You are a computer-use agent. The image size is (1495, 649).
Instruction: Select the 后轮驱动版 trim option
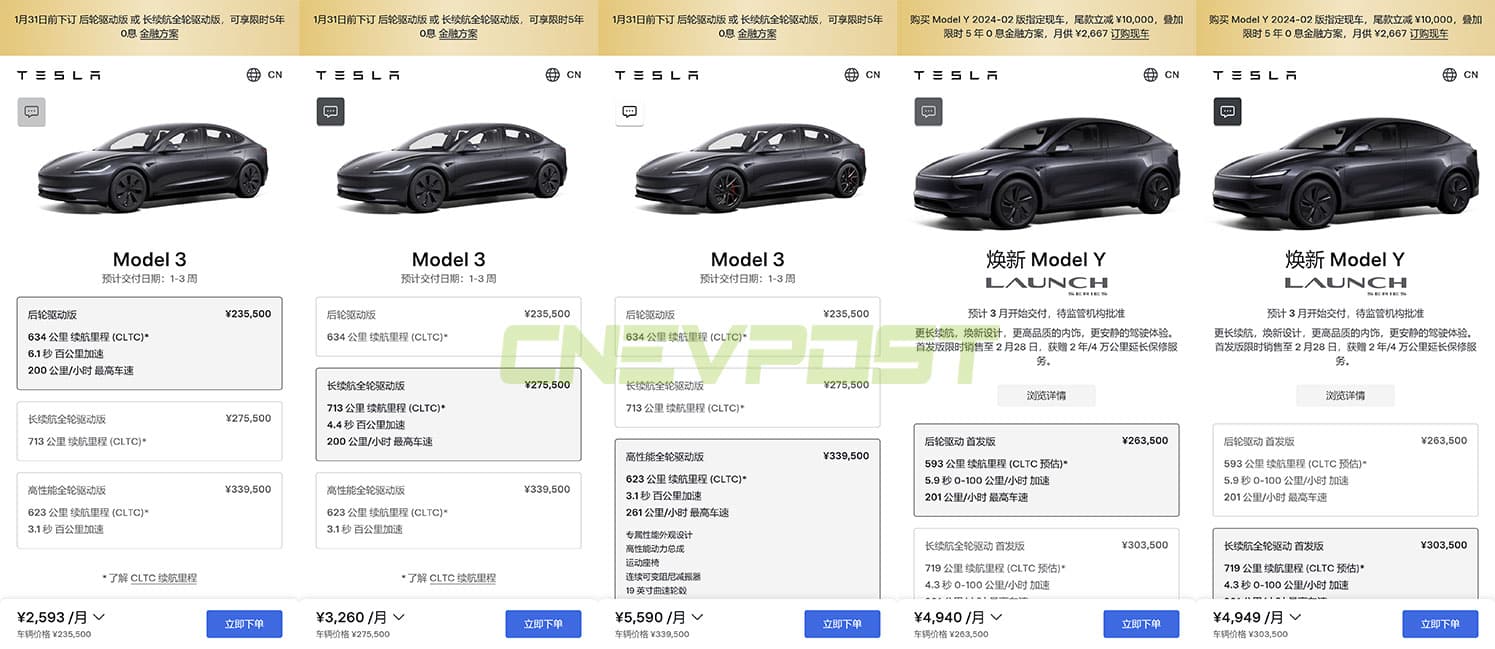[x=149, y=345]
